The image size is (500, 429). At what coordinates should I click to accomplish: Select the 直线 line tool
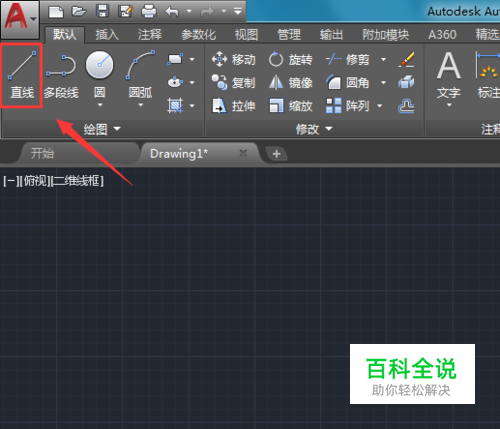pyautogui.click(x=22, y=75)
